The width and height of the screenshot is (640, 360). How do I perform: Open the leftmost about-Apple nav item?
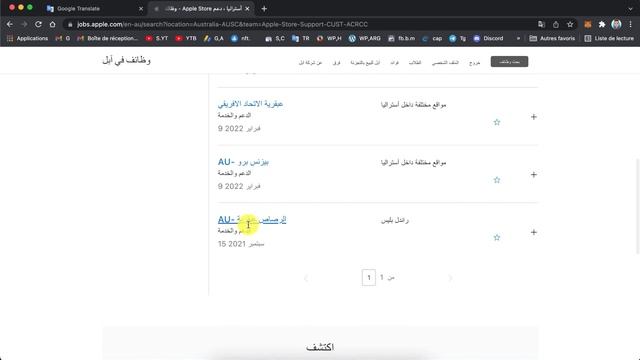pos(310,62)
